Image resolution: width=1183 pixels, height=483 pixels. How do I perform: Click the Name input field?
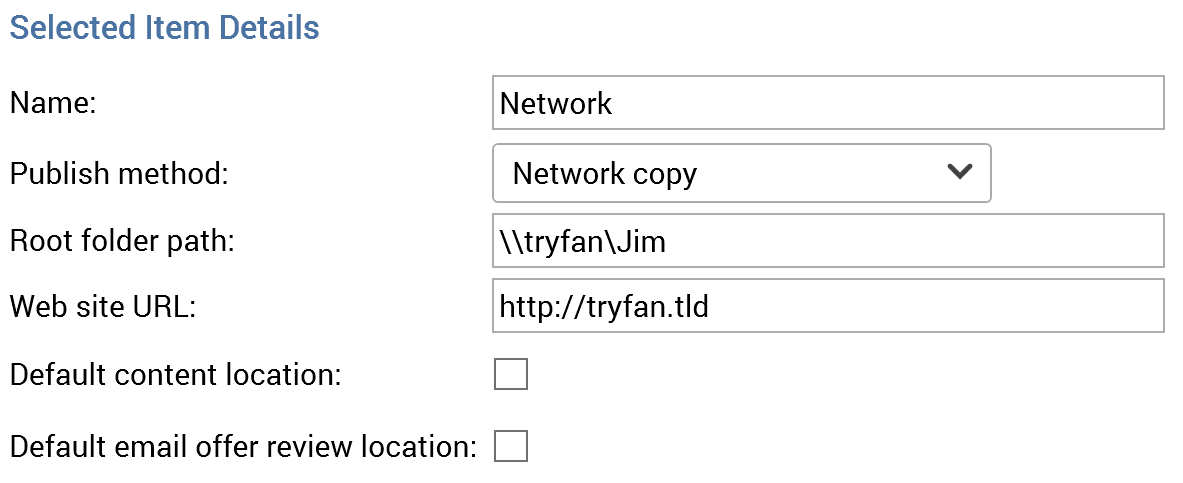pyautogui.click(x=828, y=103)
